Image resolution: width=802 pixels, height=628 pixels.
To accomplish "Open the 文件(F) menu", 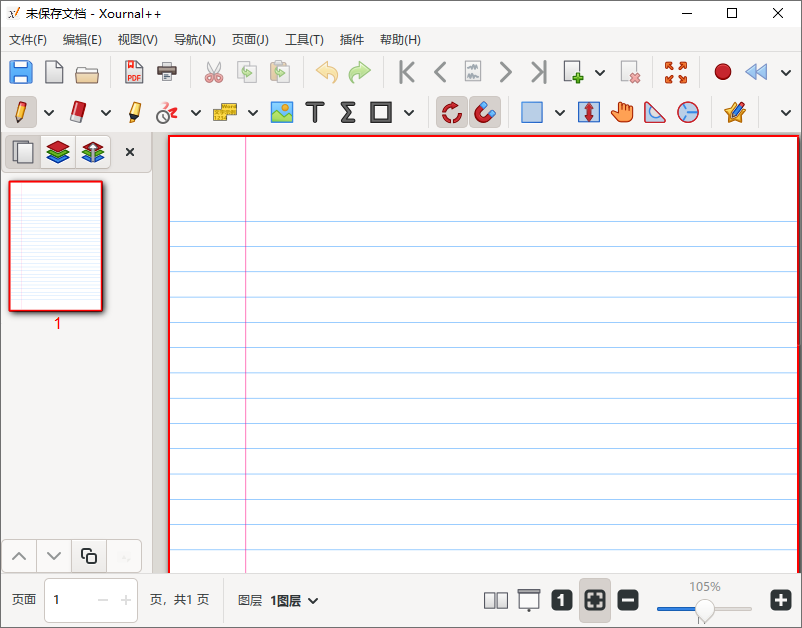I will click(28, 40).
